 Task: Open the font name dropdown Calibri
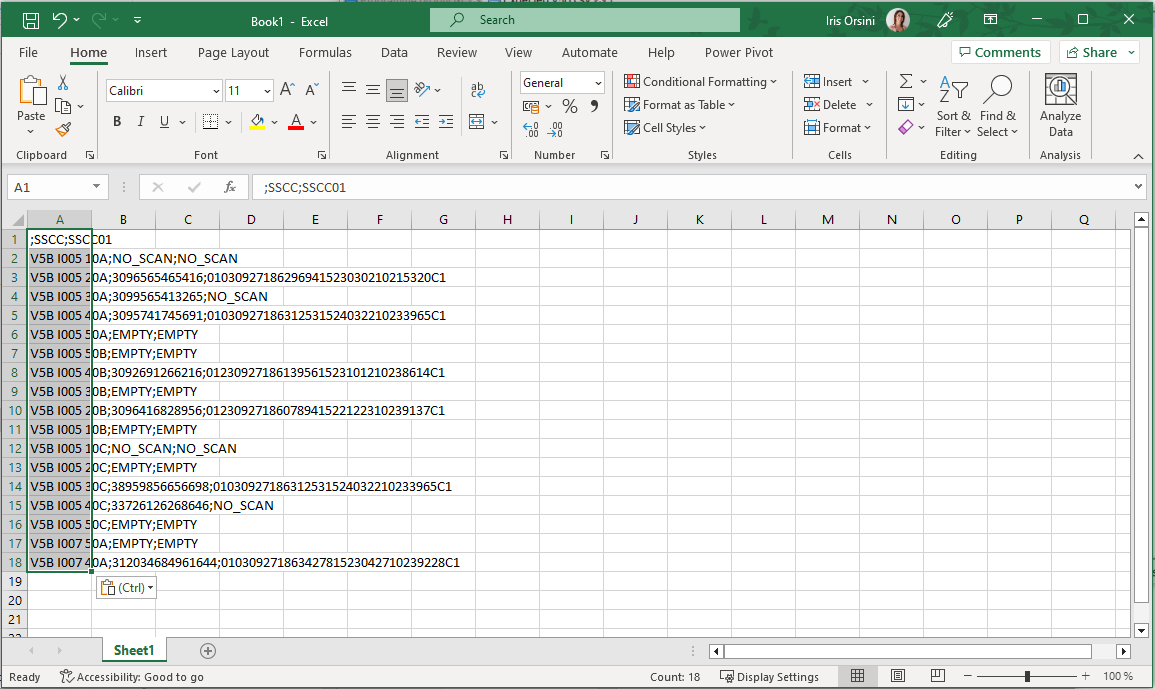216,91
